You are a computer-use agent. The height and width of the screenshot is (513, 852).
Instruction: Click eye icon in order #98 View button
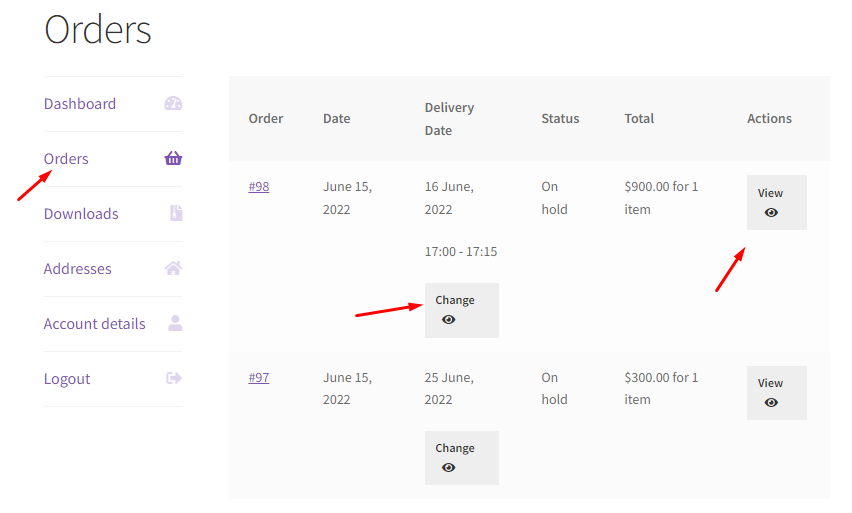(x=771, y=212)
